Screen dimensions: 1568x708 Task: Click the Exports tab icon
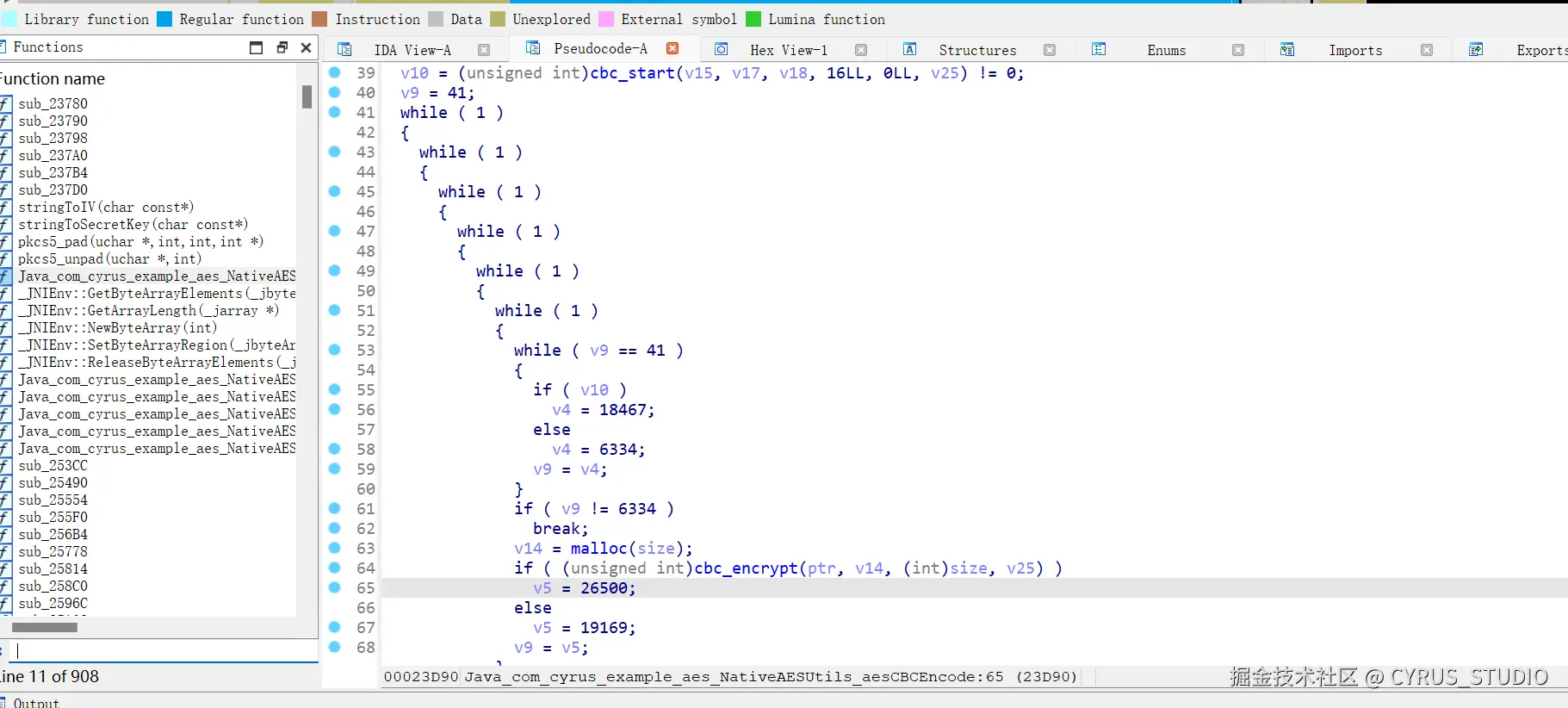click(x=1476, y=49)
